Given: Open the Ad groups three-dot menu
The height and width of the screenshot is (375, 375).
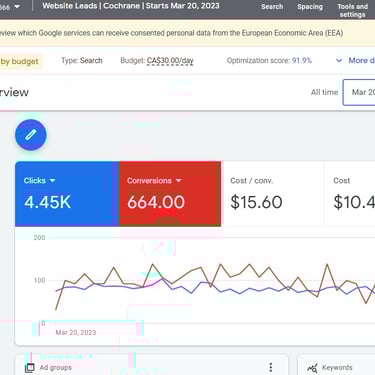Looking at the screenshot, I should (271, 367).
